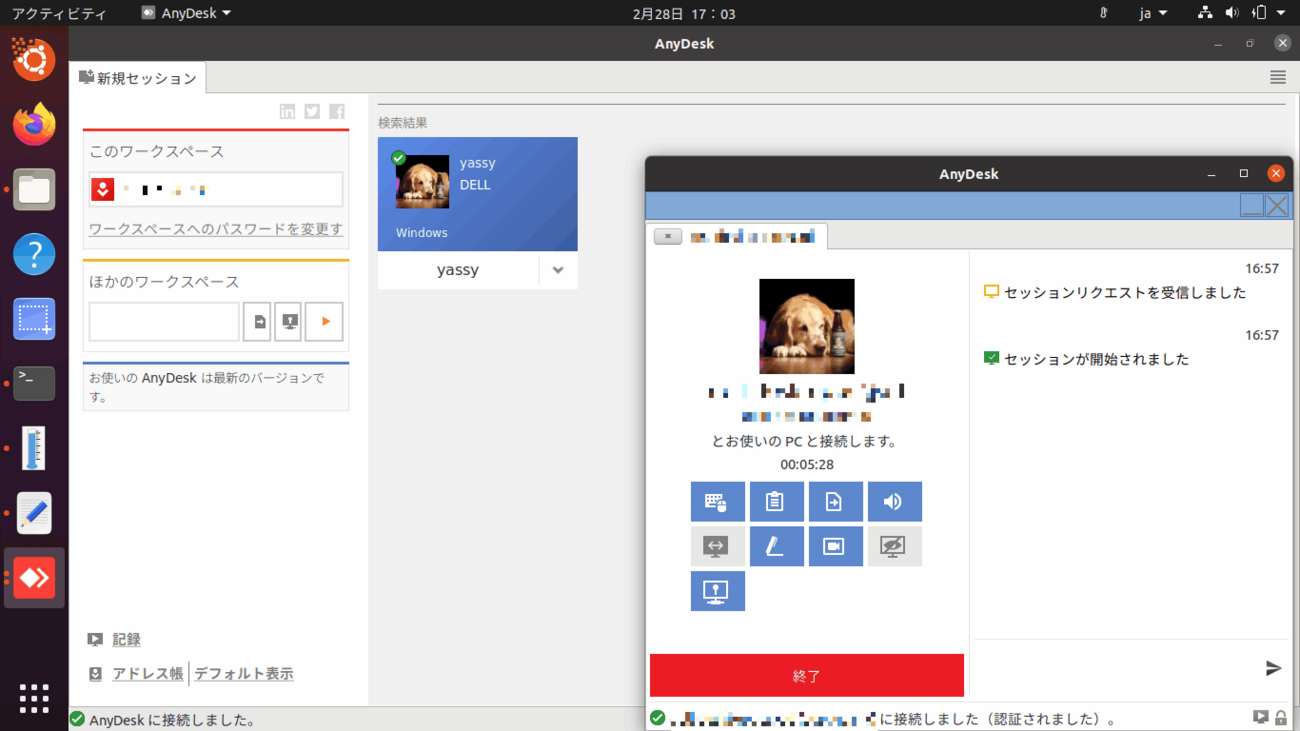This screenshot has height=731, width=1300.
Task: Open the LinkedIn share icon
Action: (x=287, y=111)
